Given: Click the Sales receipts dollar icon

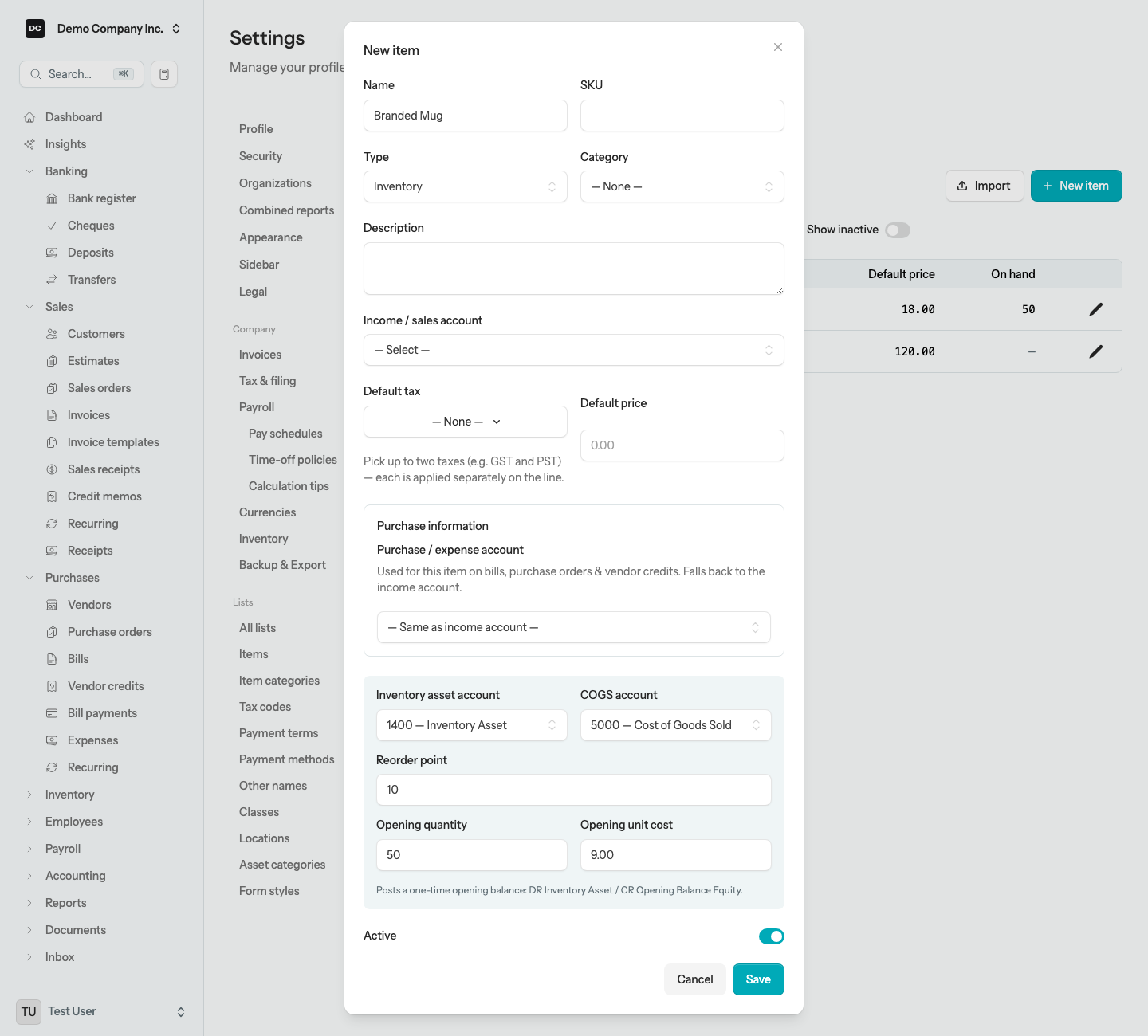Looking at the screenshot, I should (x=52, y=469).
